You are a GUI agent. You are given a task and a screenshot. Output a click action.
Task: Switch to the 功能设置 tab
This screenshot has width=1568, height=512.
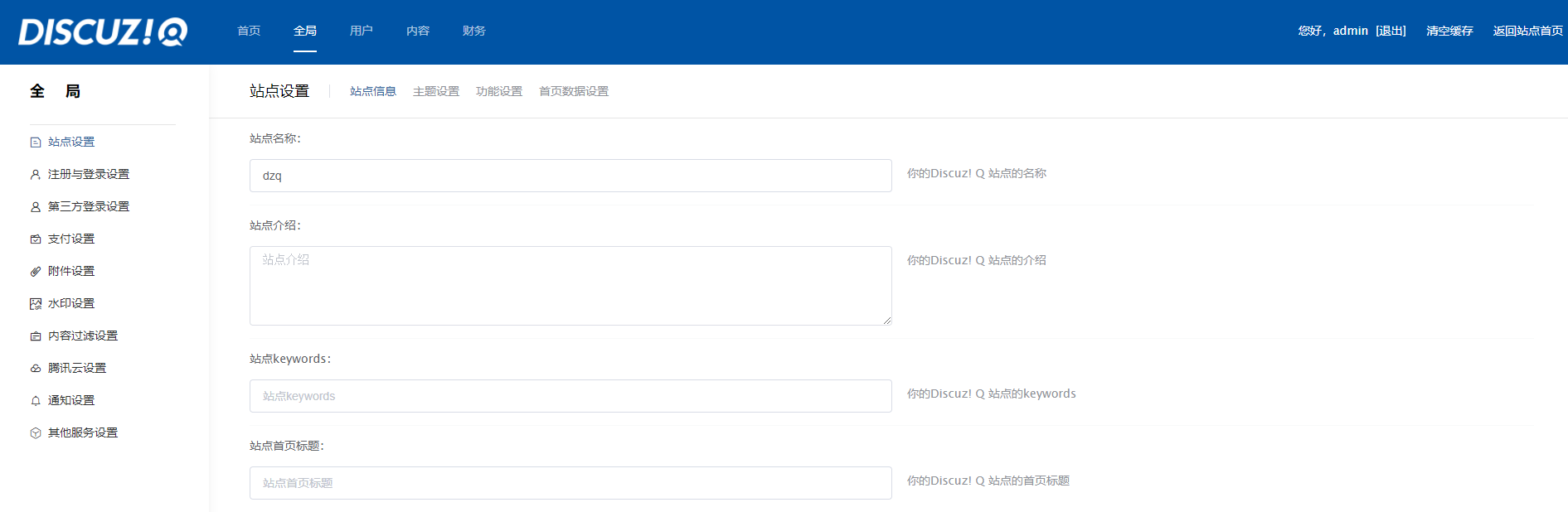(499, 91)
